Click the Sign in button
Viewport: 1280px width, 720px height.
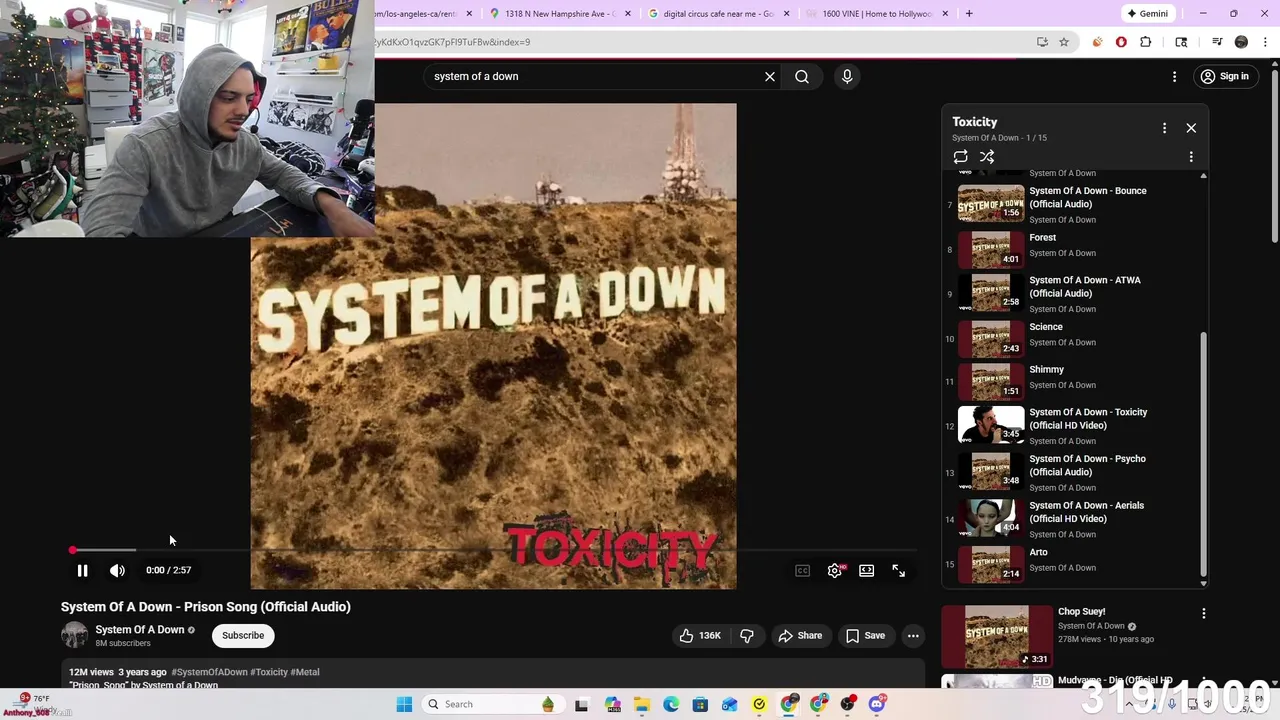1224,76
